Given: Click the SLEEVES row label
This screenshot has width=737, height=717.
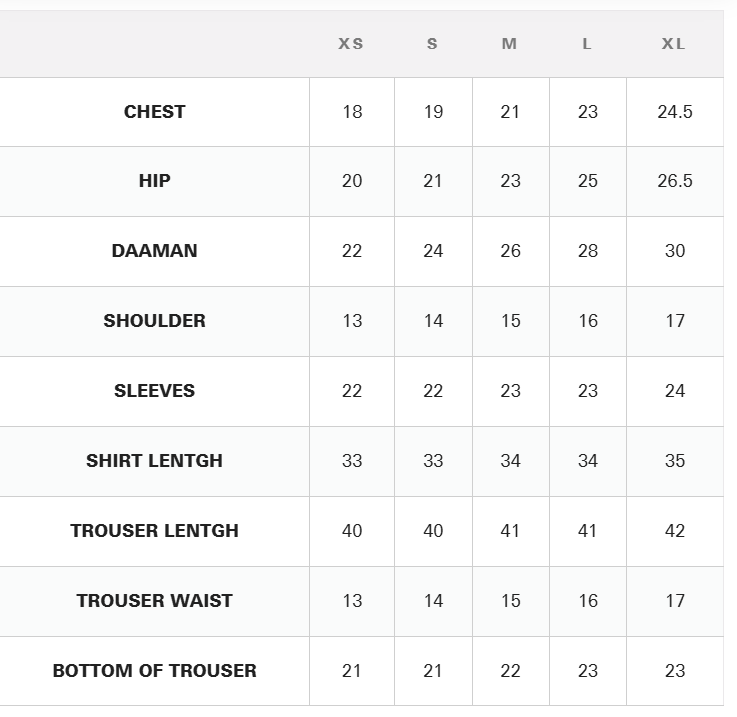Looking at the screenshot, I should pos(155,391).
